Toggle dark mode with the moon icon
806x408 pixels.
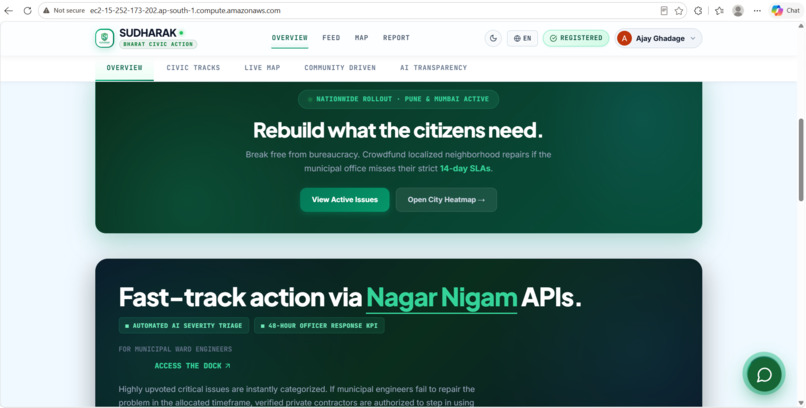493,38
